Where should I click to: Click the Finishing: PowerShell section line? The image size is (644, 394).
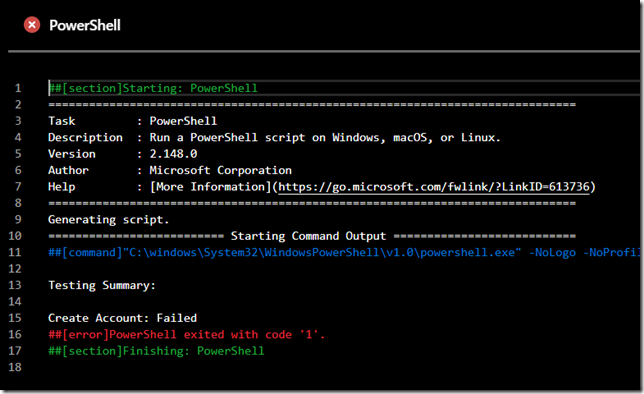tap(156, 351)
